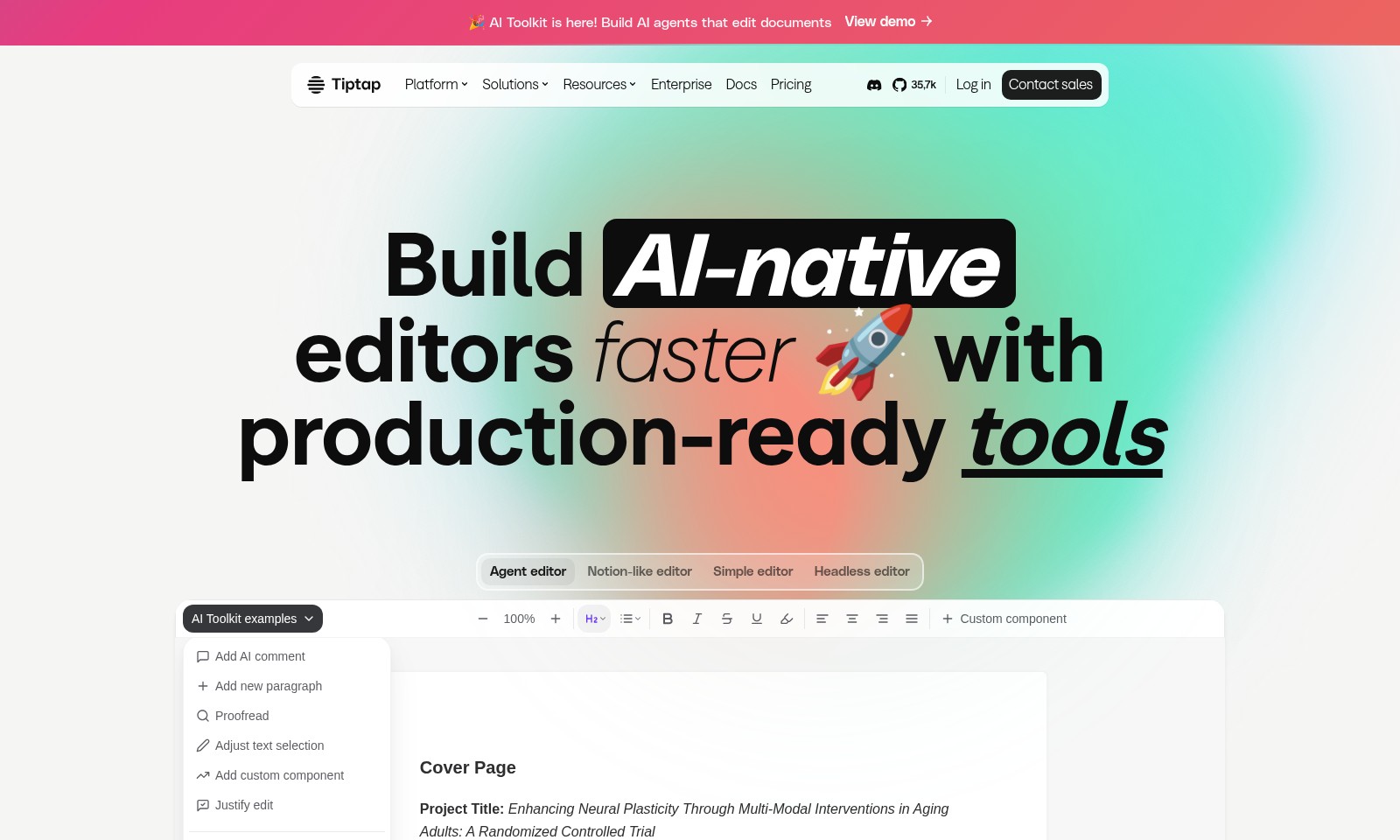Screen dimensions: 1400x840
Task: Open the H2 heading dropdown
Action: (x=594, y=619)
